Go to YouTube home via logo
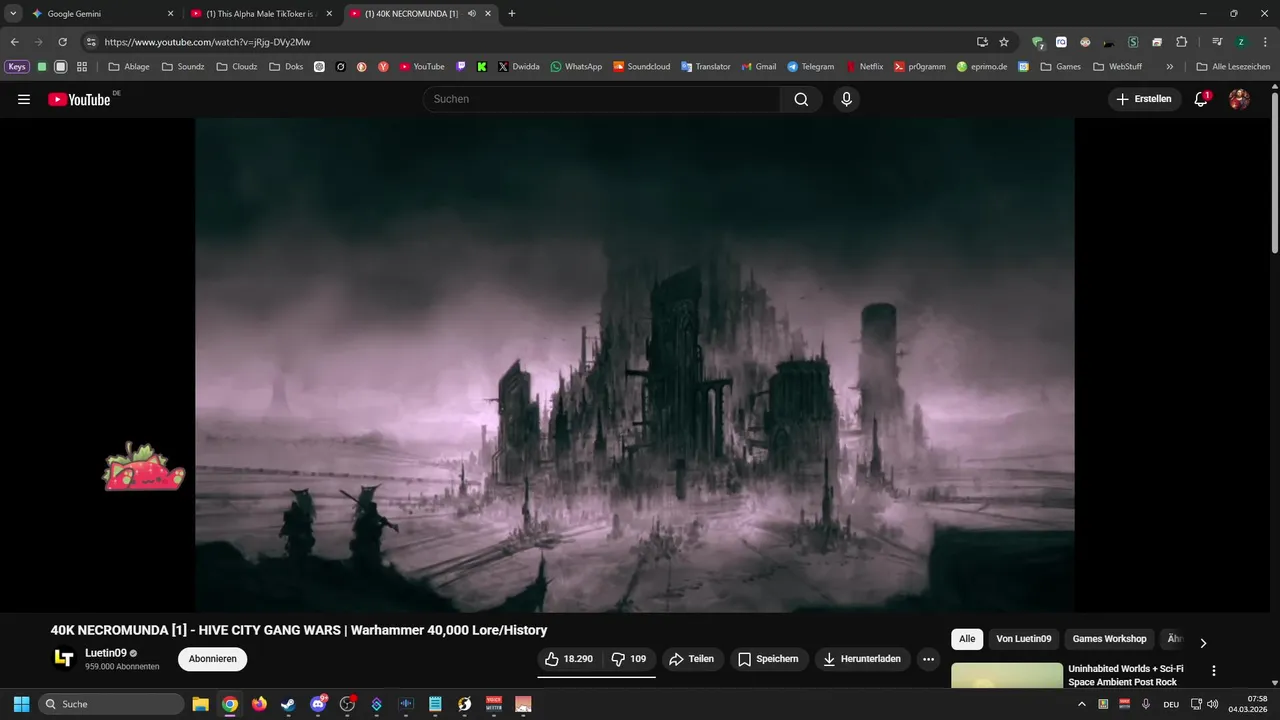1280x720 pixels. tap(79, 99)
